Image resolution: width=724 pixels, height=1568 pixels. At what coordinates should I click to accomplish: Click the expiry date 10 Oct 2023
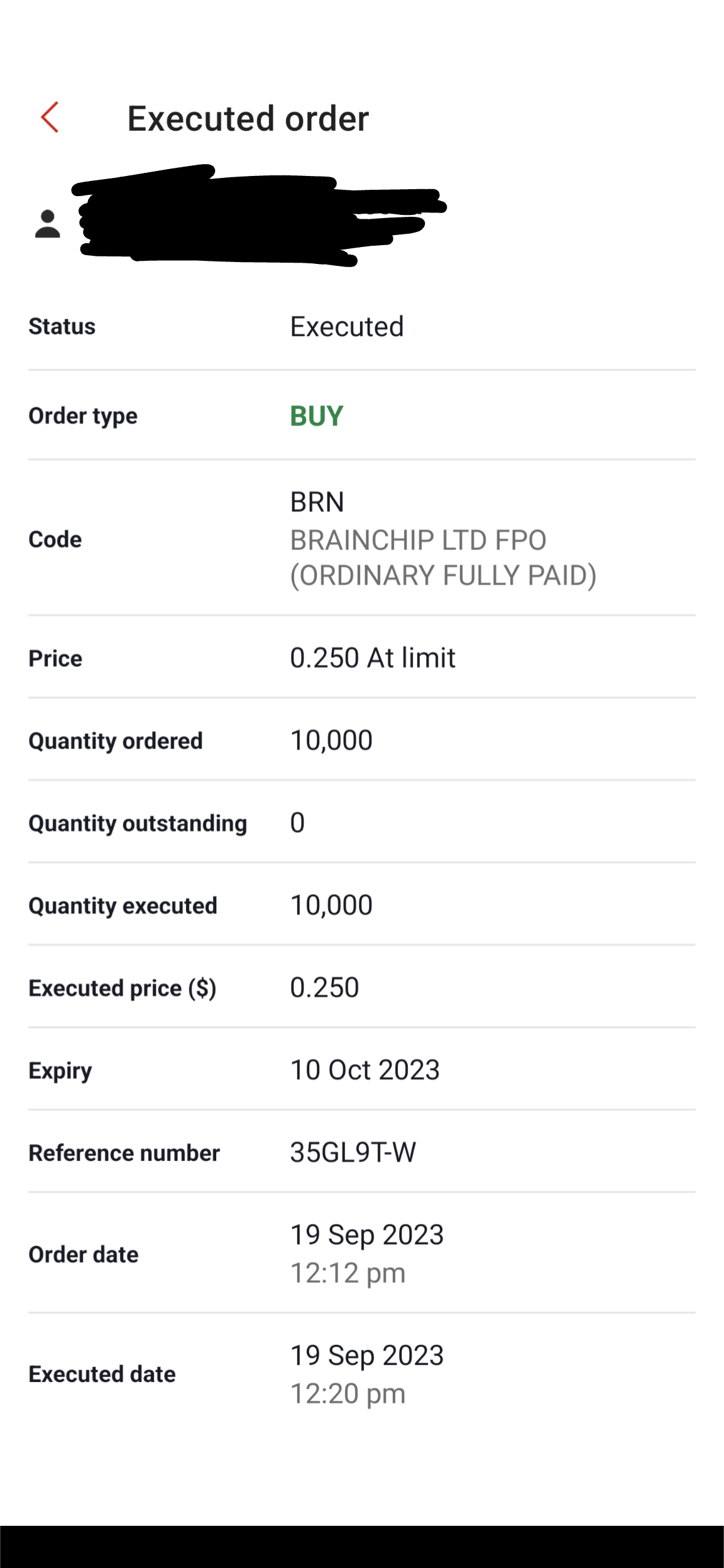point(365,1070)
